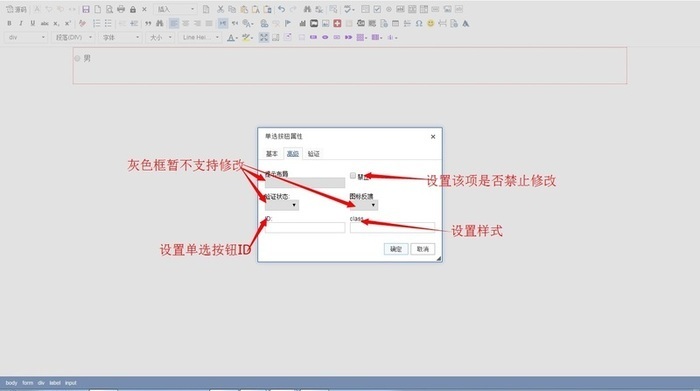700x391 pixels.
Task: Click the 取消 button in the dialog
Action: point(423,249)
